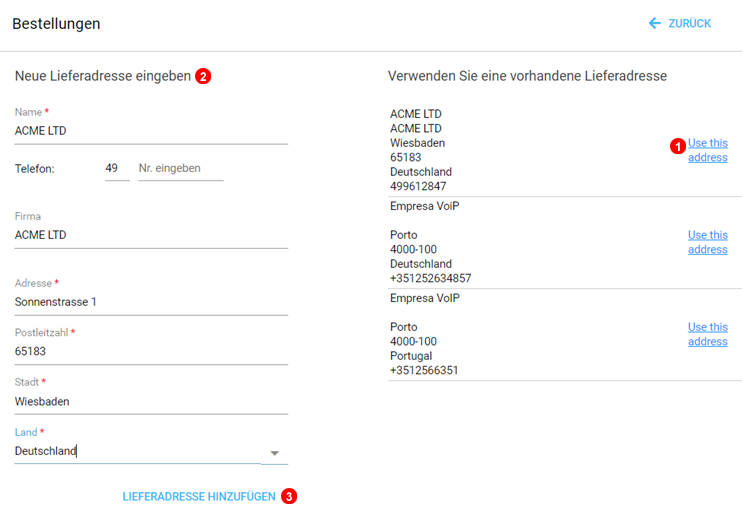The image size is (743, 528).
Task: Select the Telefon country code field 49
Action: point(117,168)
